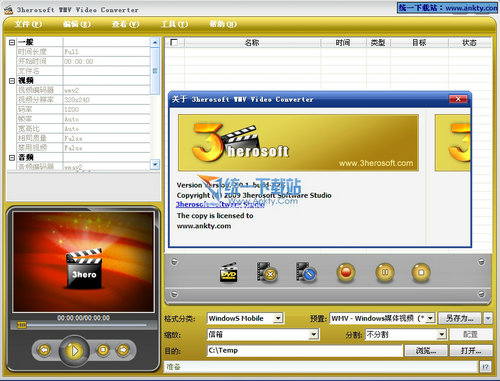Open the 文件(F) menu
The width and height of the screenshot is (500, 381).
point(28,24)
